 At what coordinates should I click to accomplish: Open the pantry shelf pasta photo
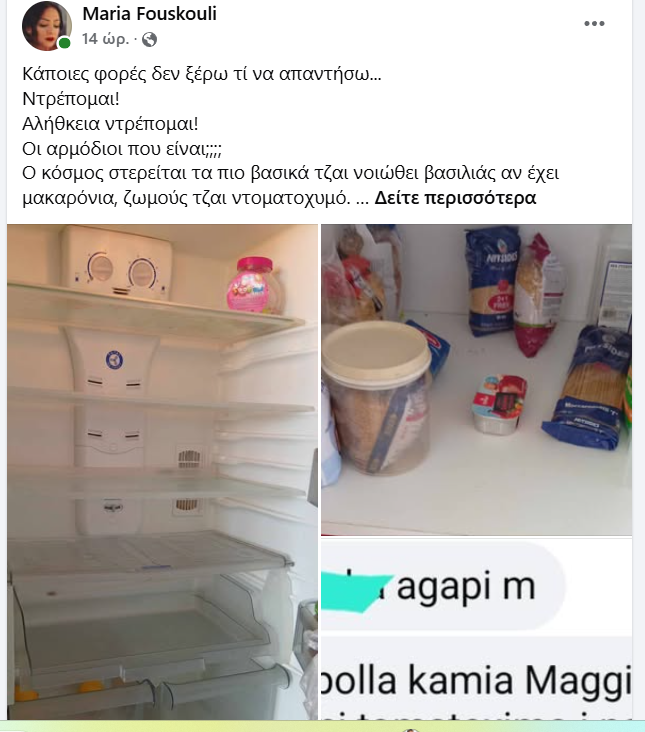(477, 380)
